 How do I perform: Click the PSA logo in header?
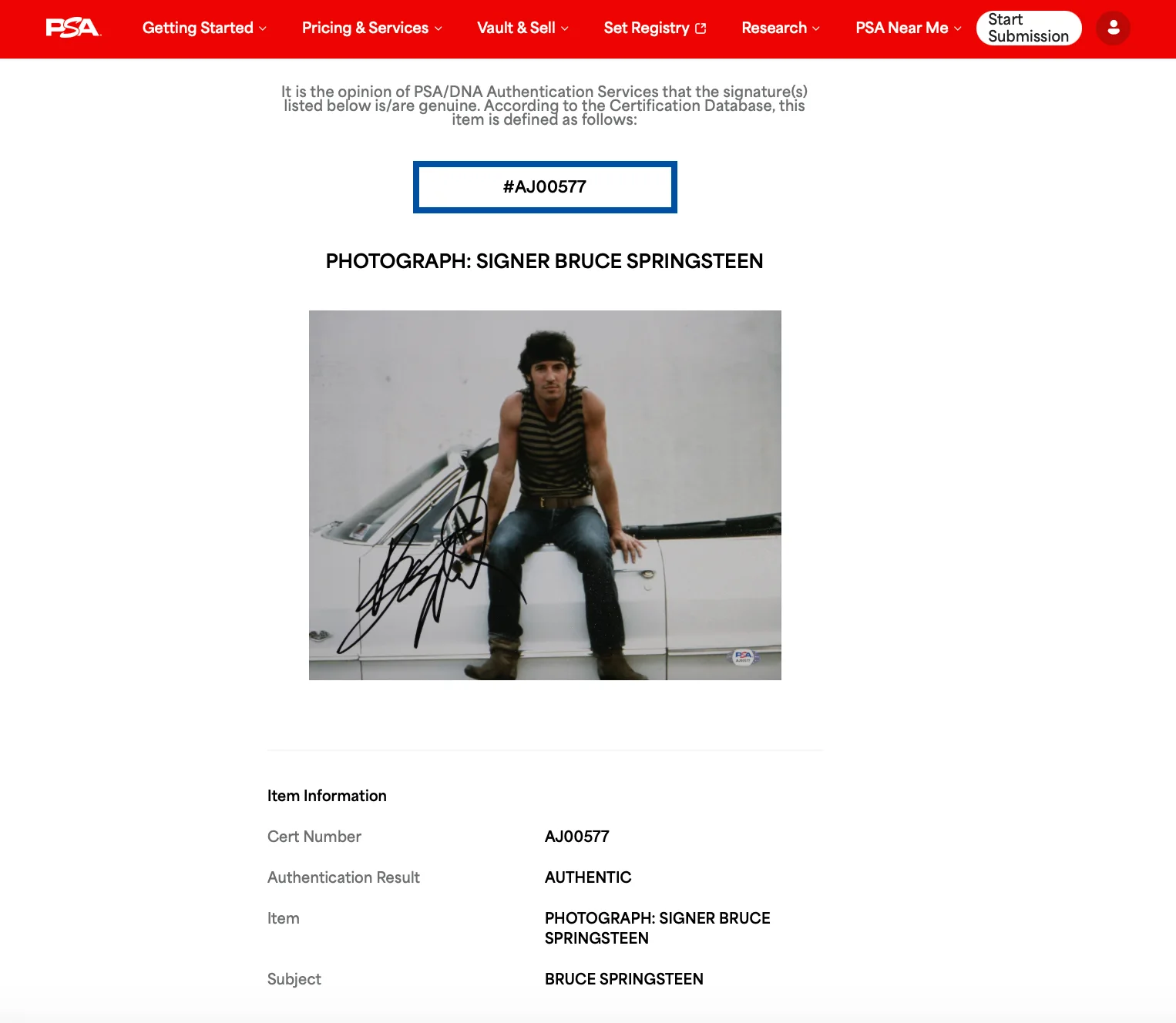tap(73, 28)
